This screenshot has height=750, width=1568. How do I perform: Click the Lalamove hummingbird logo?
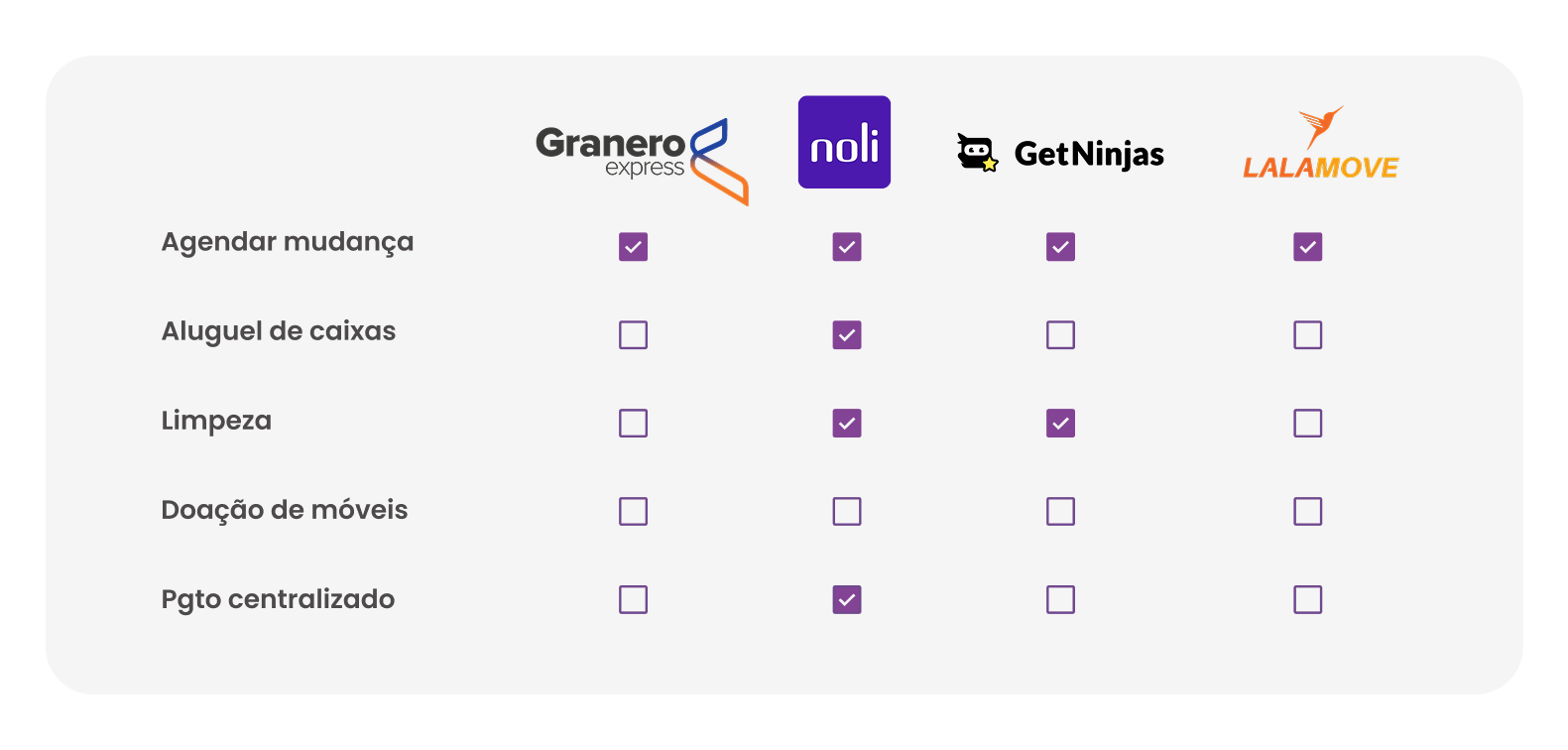(1320, 147)
